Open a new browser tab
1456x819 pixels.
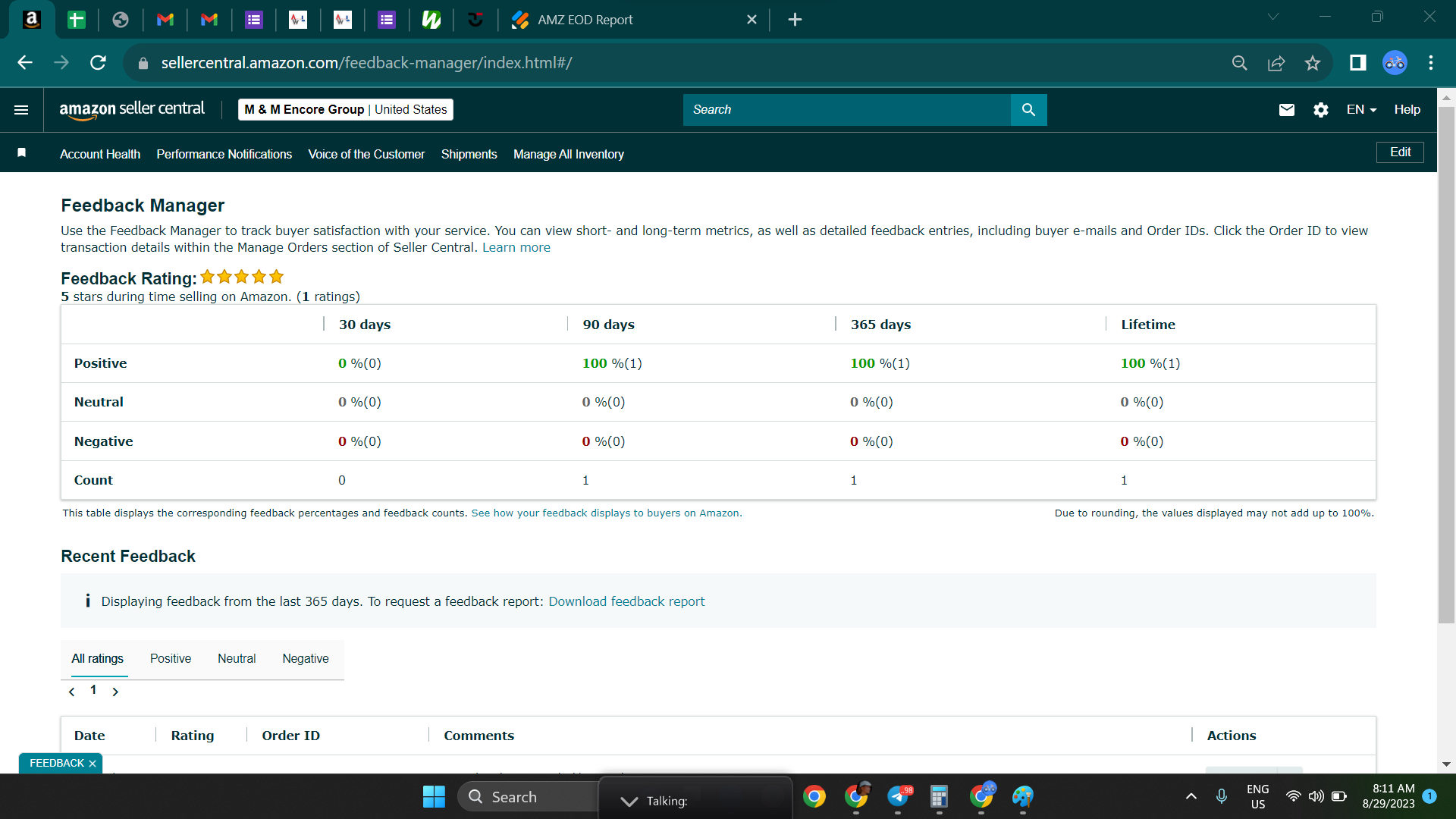pos(795,20)
